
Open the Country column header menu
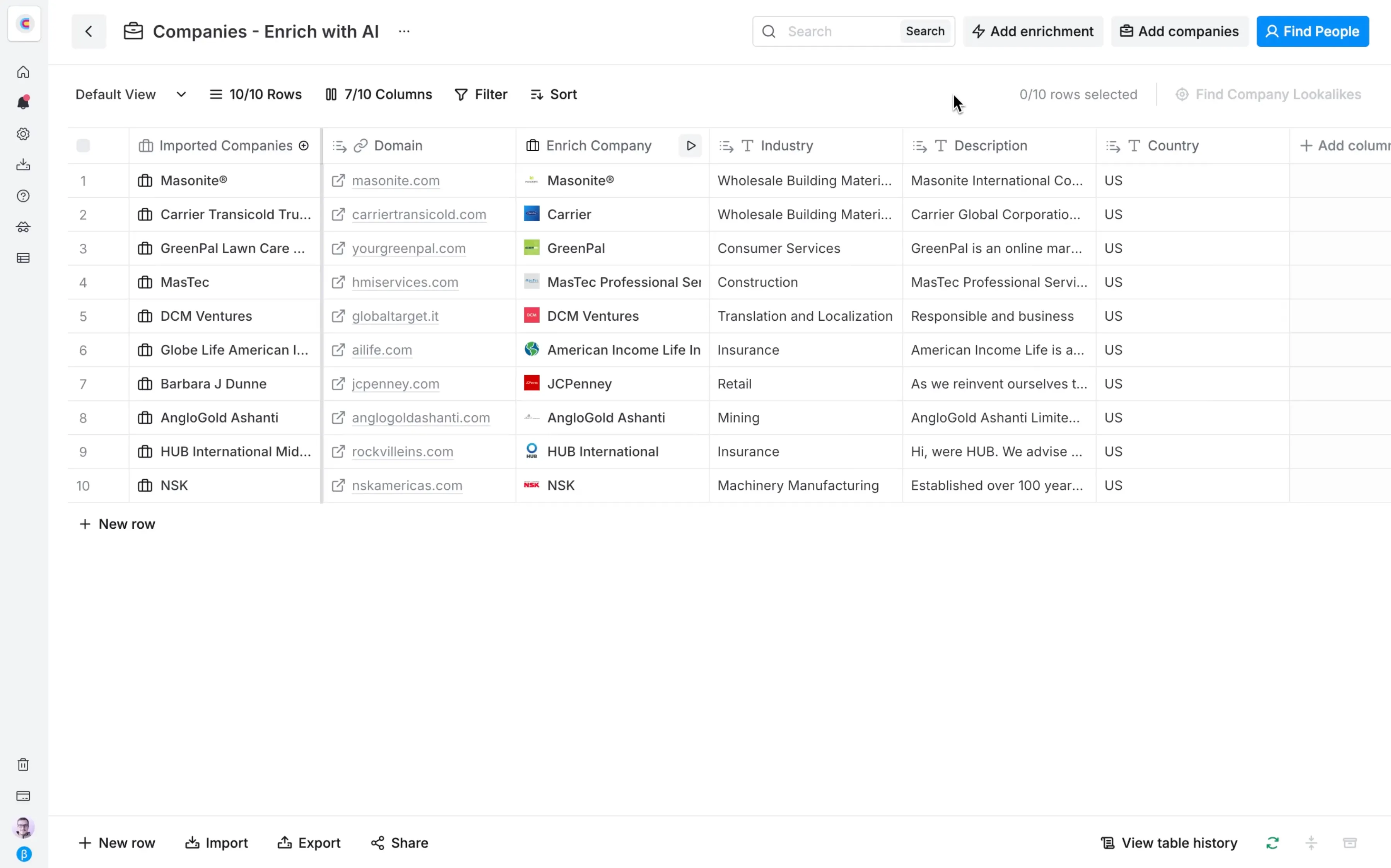(1193, 146)
